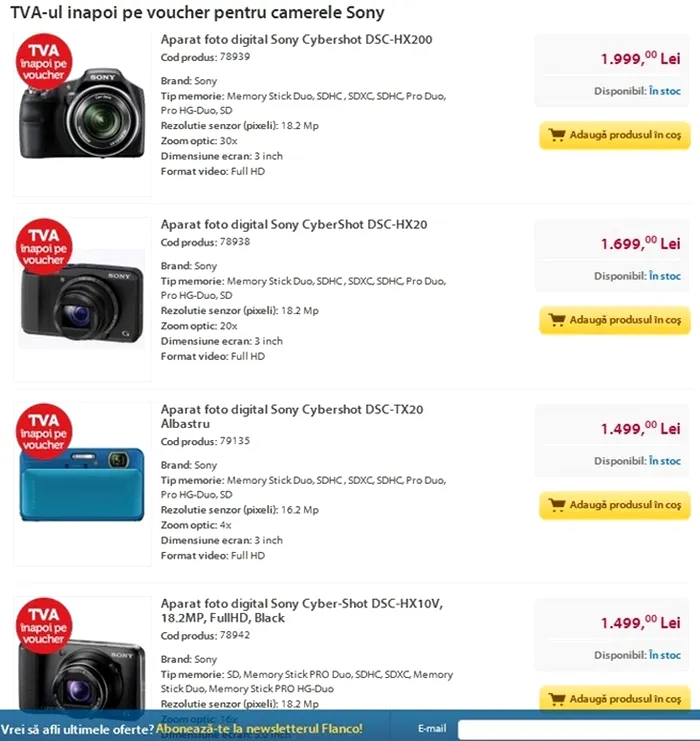The width and height of the screenshot is (700, 741).
Task: Focus the newsletter E-mail input field
Action: click(x=579, y=729)
